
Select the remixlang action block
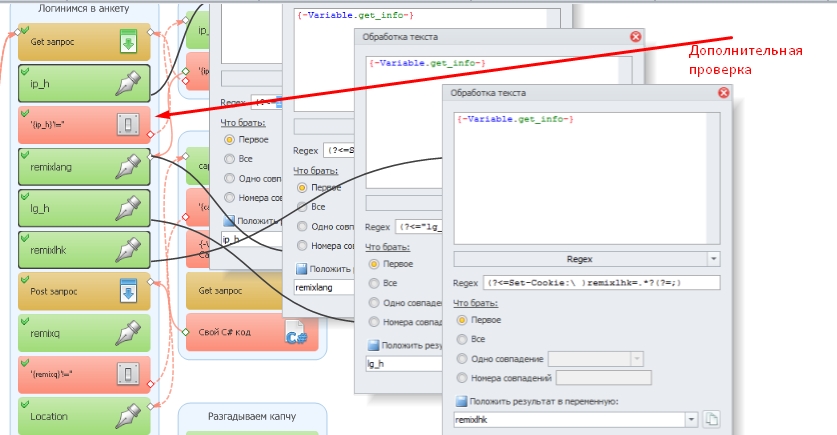(x=84, y=167)
